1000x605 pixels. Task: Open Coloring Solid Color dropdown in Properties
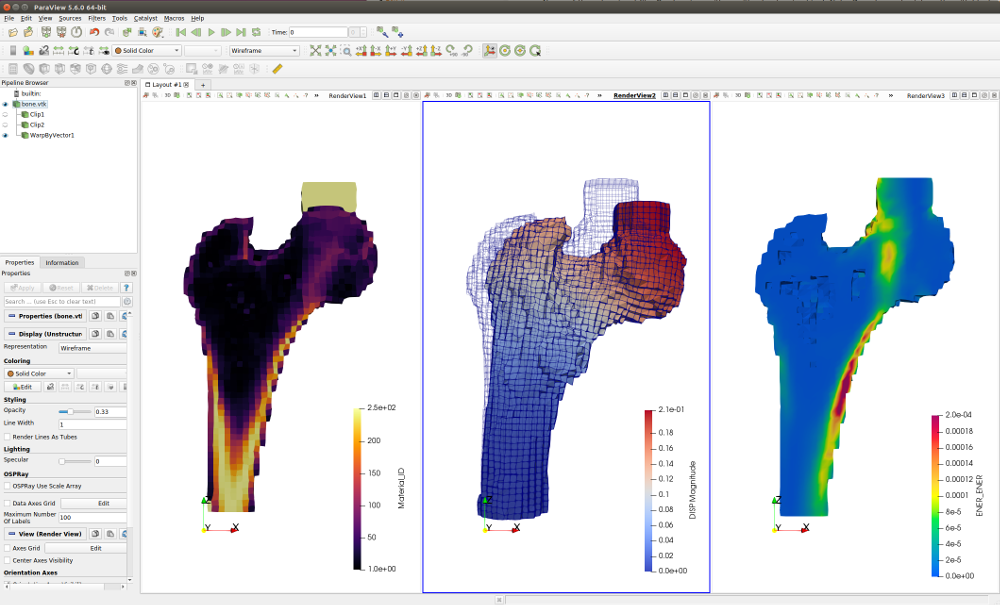pos(39,374)
